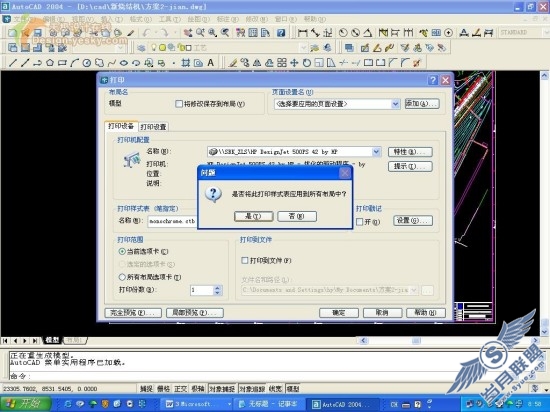Select the Move tool in modify toolbar

294,63
